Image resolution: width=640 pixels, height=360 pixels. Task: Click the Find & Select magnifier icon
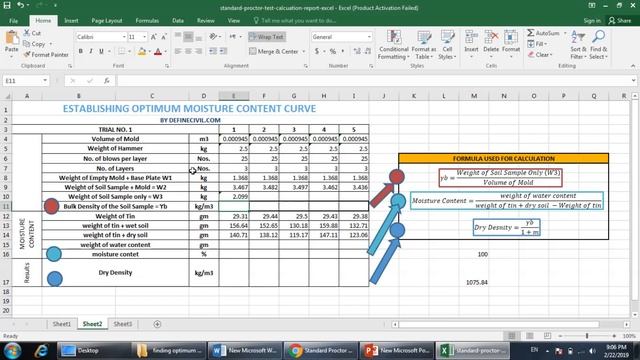598,37
